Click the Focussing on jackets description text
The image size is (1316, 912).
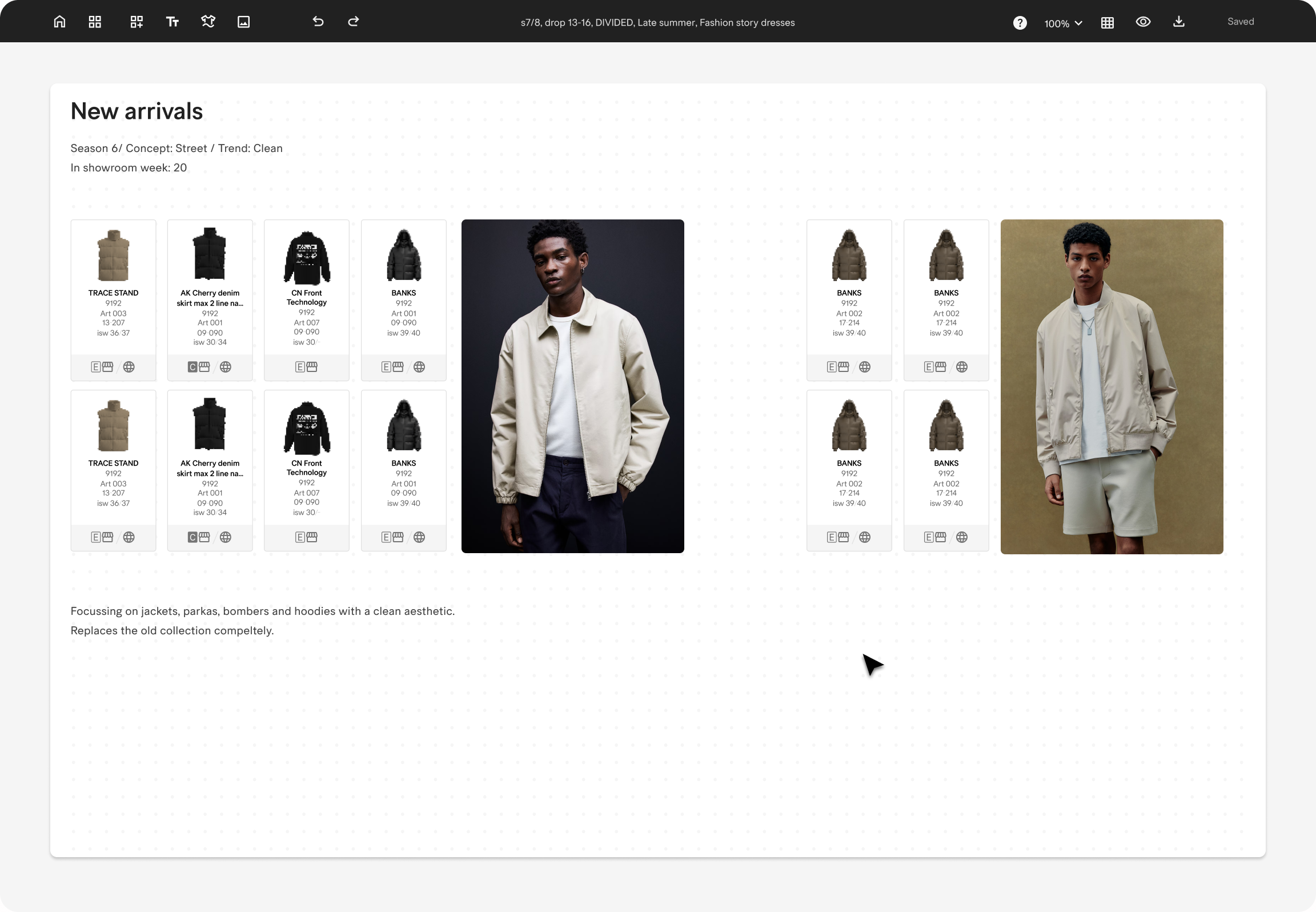pos(262,611)
